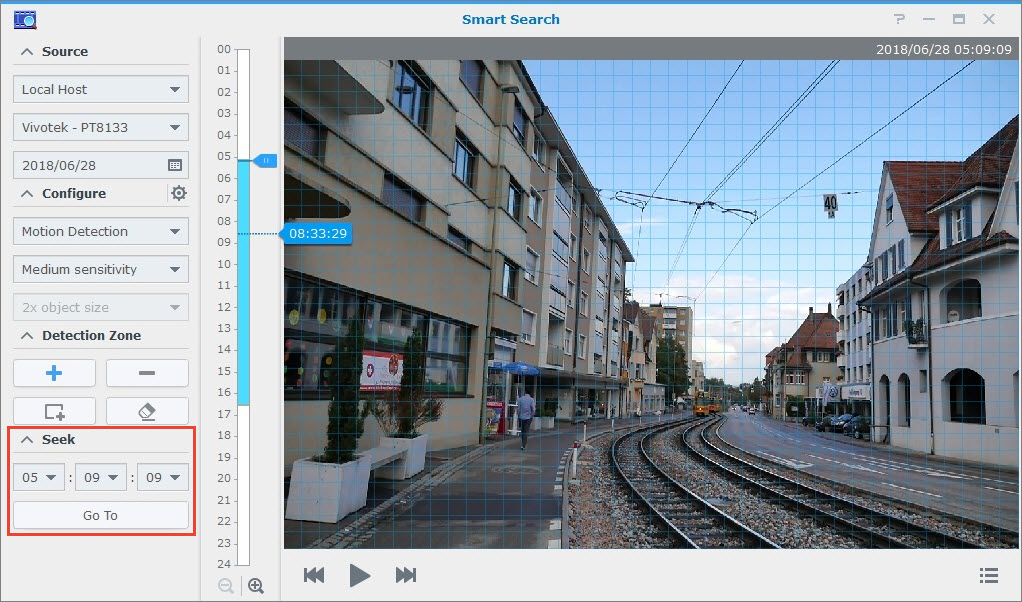Open the hours dropdown in Seek
This screenshot has width=1022, height=602.
point(38,477)
